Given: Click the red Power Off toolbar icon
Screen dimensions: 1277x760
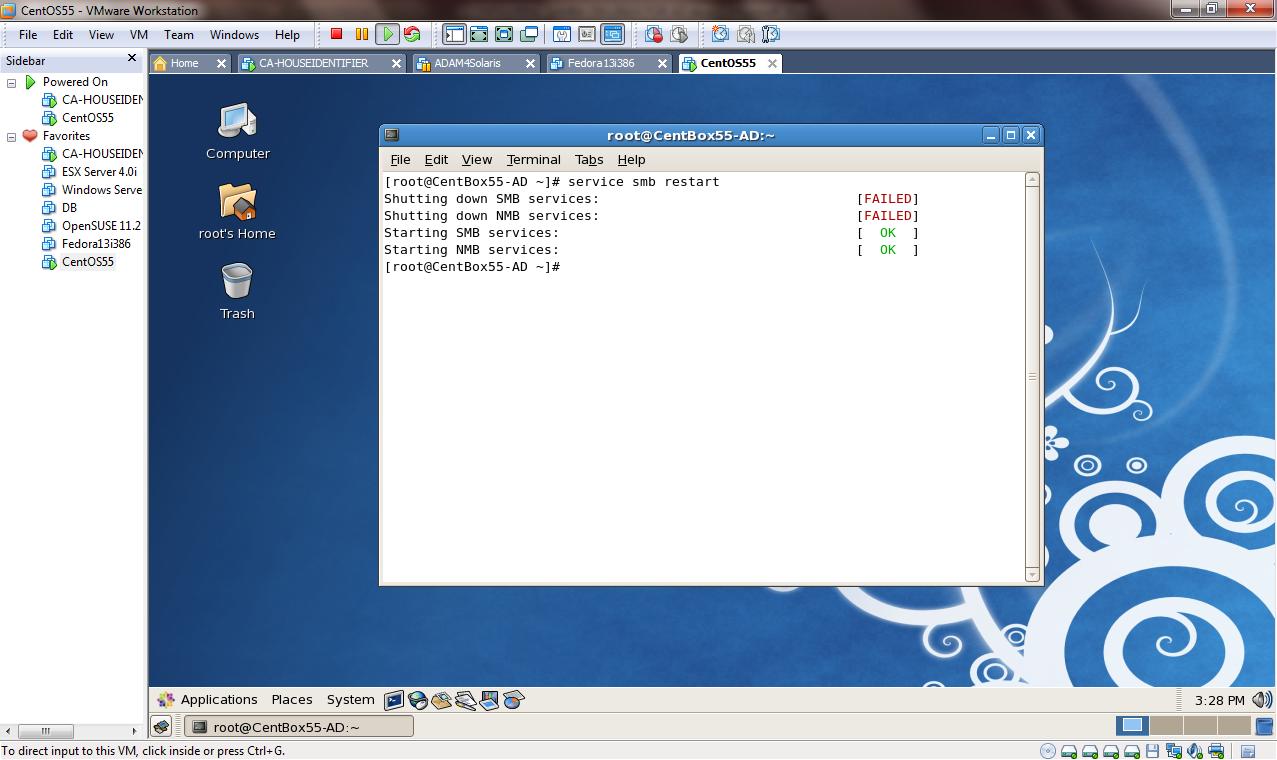Looking at the screenshot, I should point(337,34).
